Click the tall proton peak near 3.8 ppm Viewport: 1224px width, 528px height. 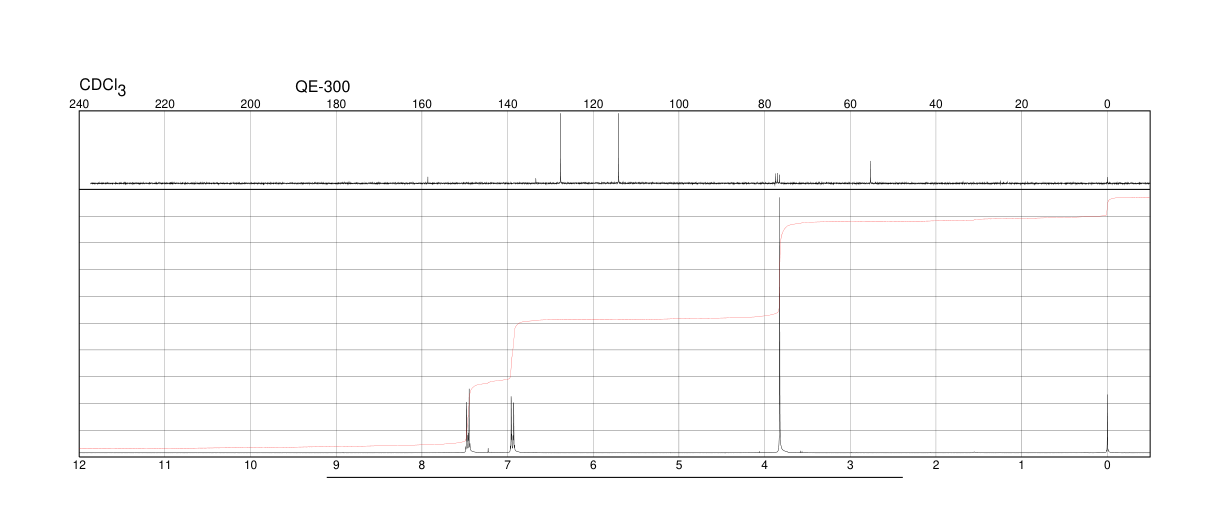(779, 325)
